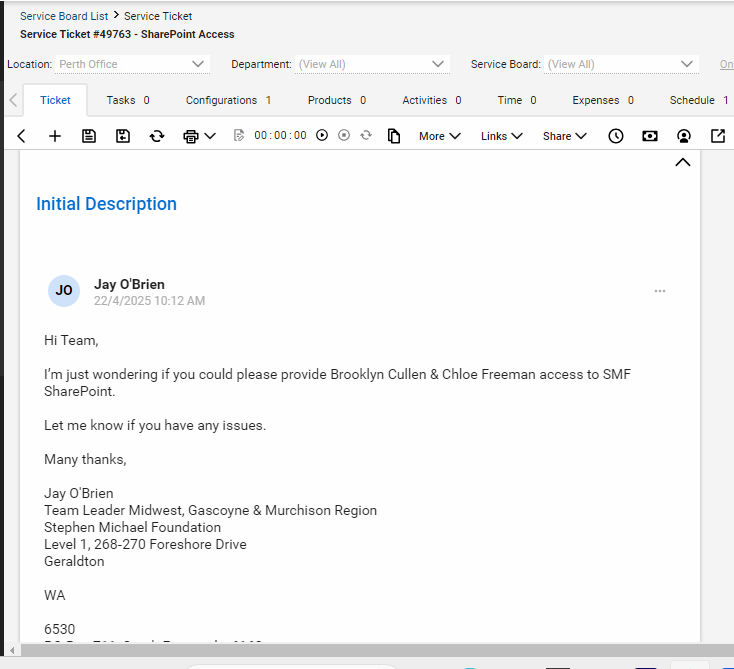The width and height of the screenshot is (734, 669).
Task: Start the stopwatch with the play icon
Action: (322, 135)
